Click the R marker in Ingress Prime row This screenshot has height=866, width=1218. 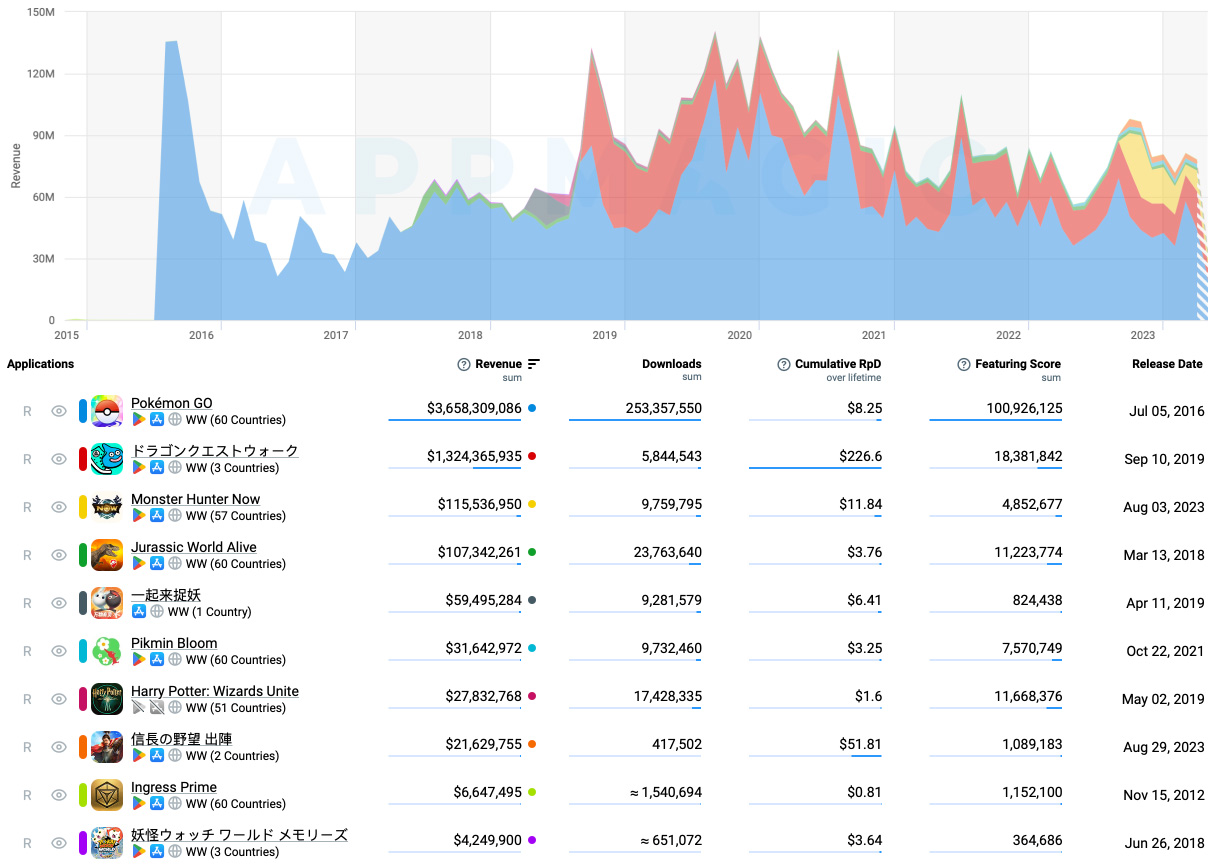pos(28,795)
